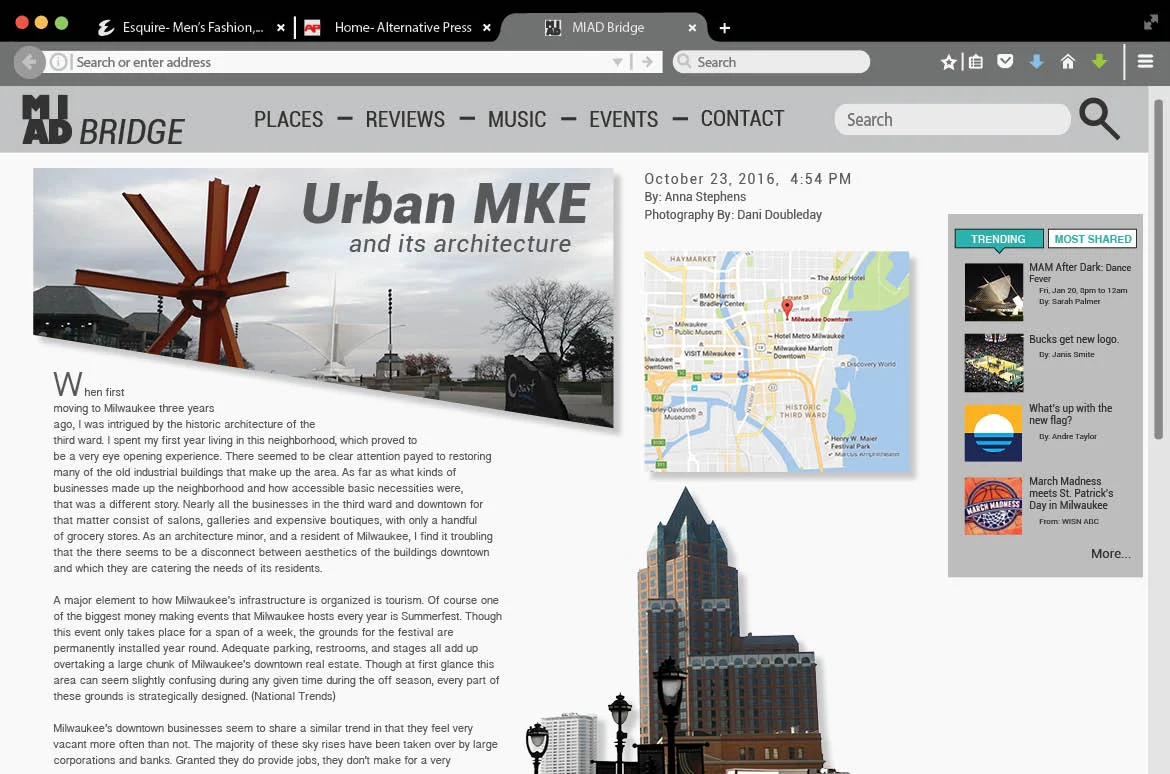Click By: Janis Smite byline
The width and height of the screenshot is (1170, 774).
1066,355
